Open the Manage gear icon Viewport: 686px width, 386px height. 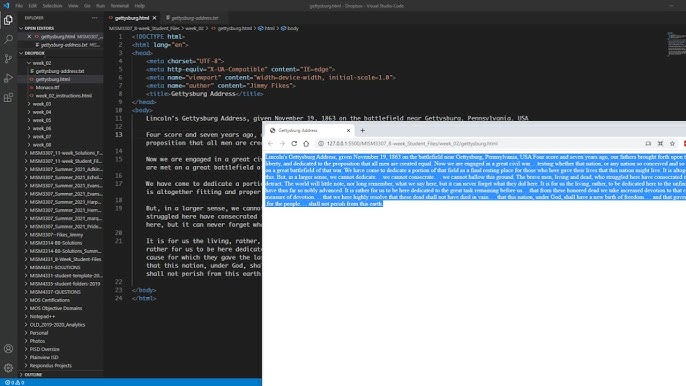click(x=8, y=368)
